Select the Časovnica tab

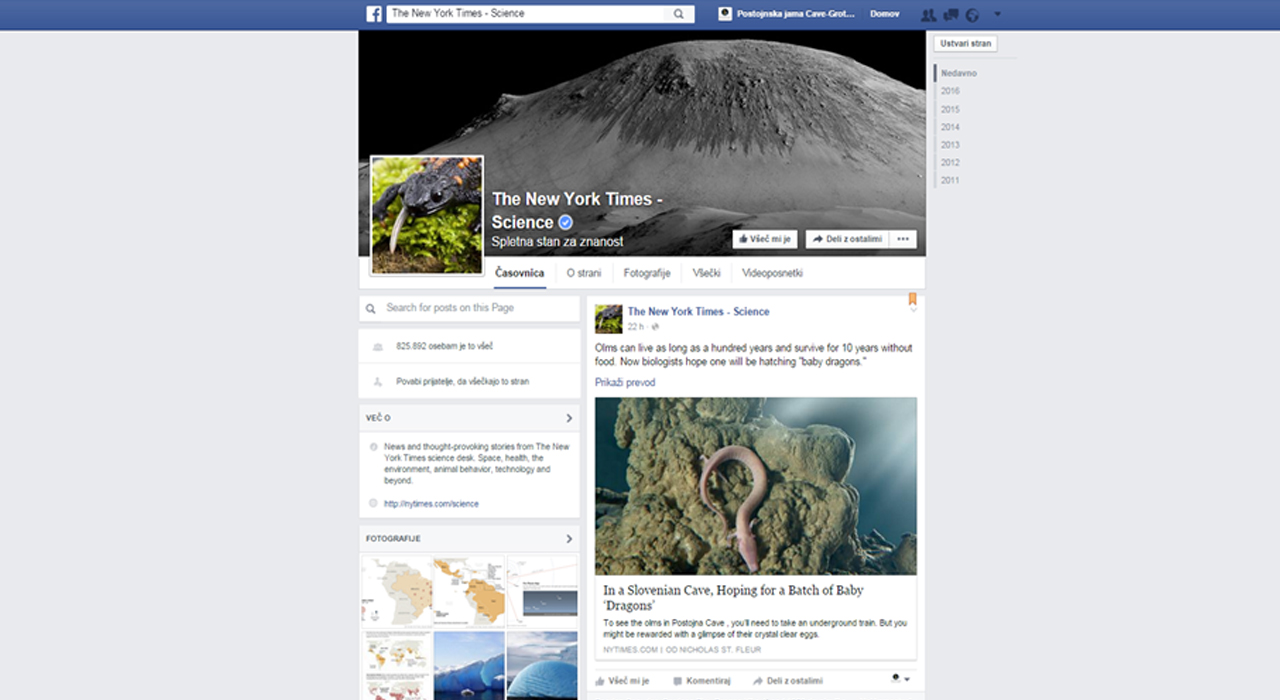[520, 273]
